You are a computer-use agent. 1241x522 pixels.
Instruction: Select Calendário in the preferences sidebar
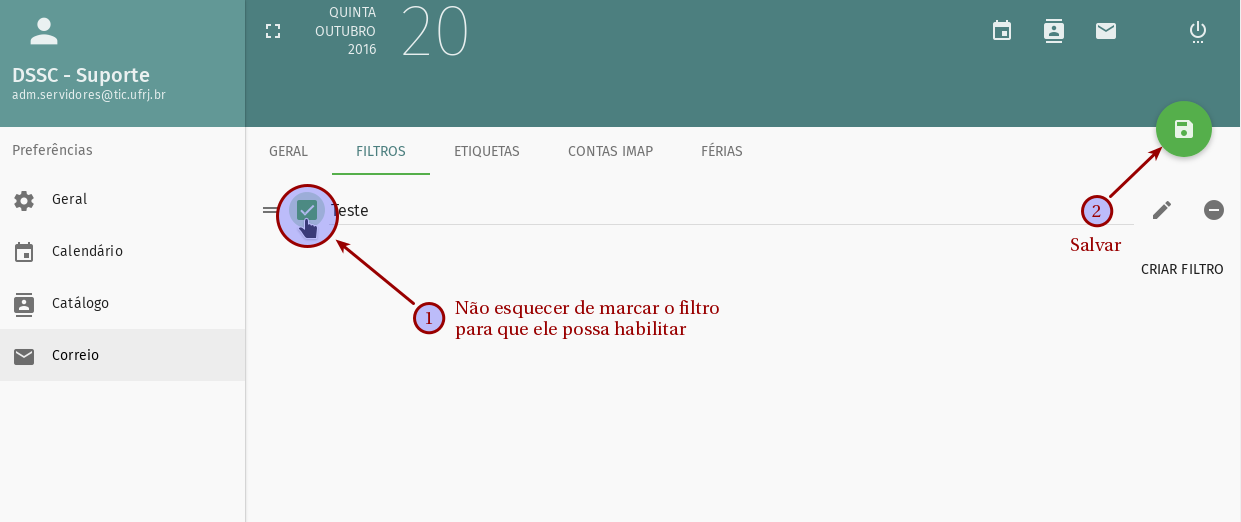[87, 252]
